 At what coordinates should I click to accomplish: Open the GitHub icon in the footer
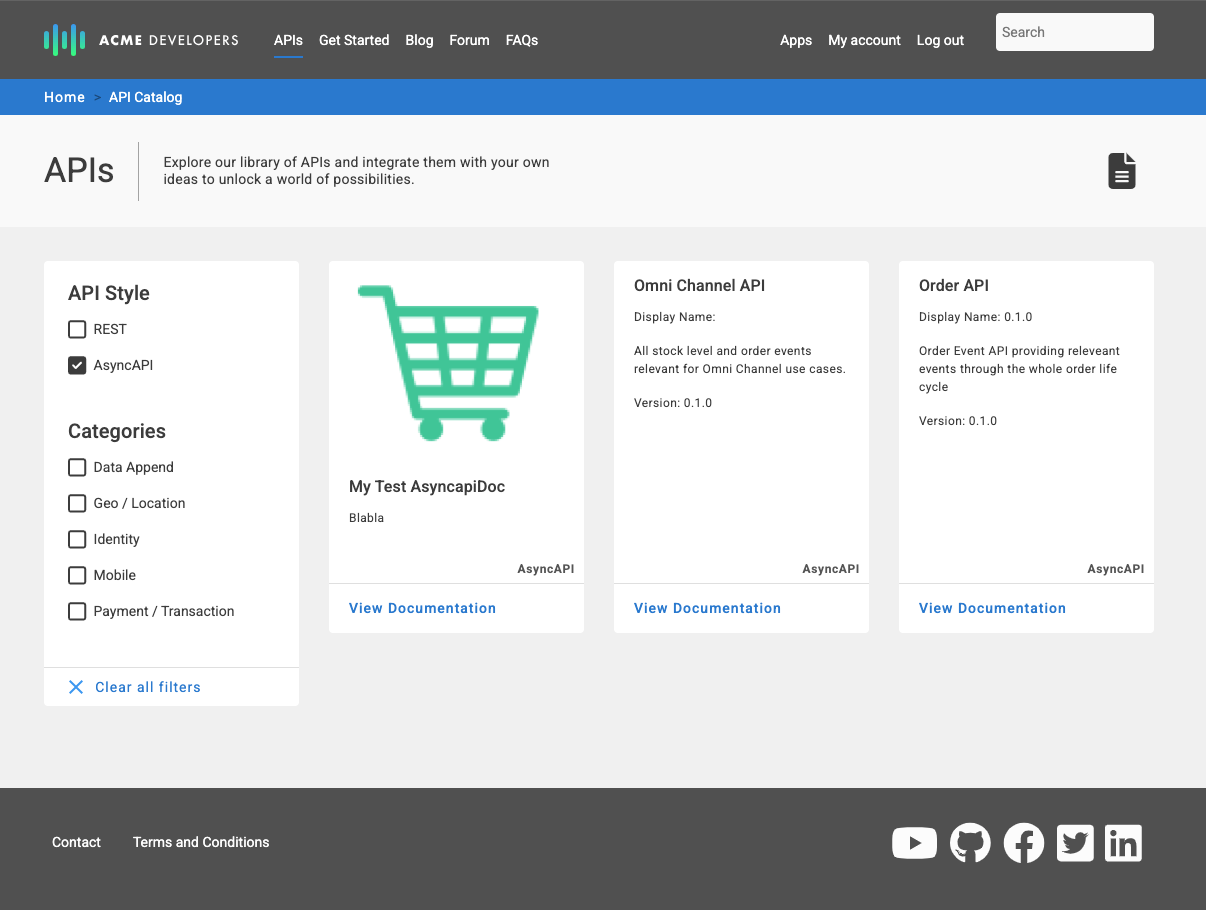pos(969,843)
